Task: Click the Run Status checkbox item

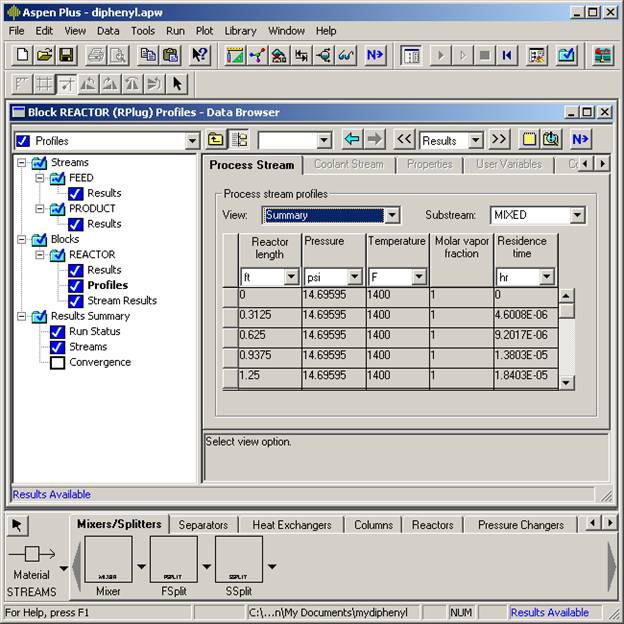Action: pyautogui.click(x=57, y=332)
